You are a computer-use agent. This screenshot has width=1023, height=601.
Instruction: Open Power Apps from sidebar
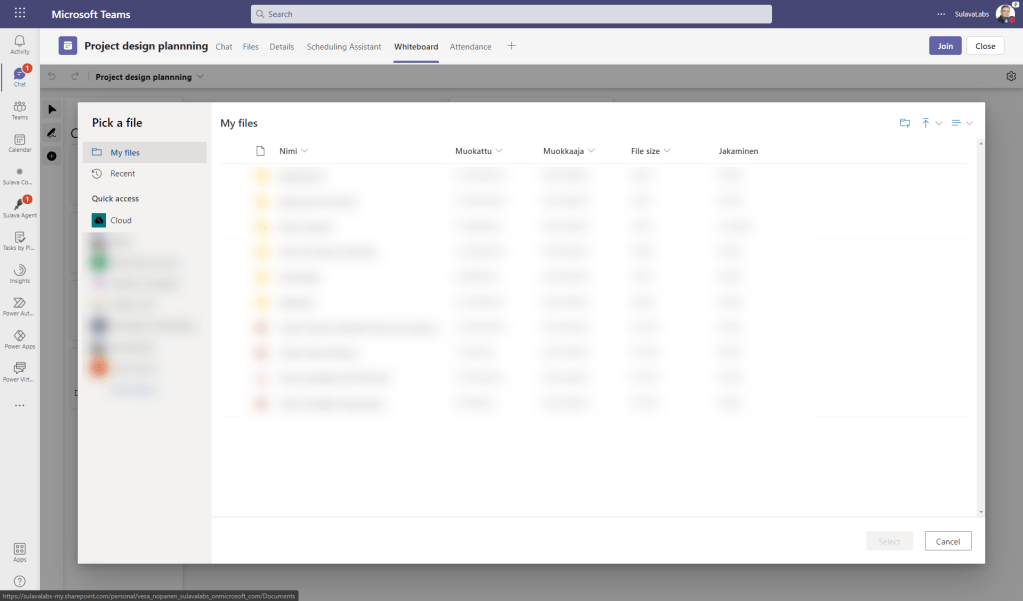20,339
